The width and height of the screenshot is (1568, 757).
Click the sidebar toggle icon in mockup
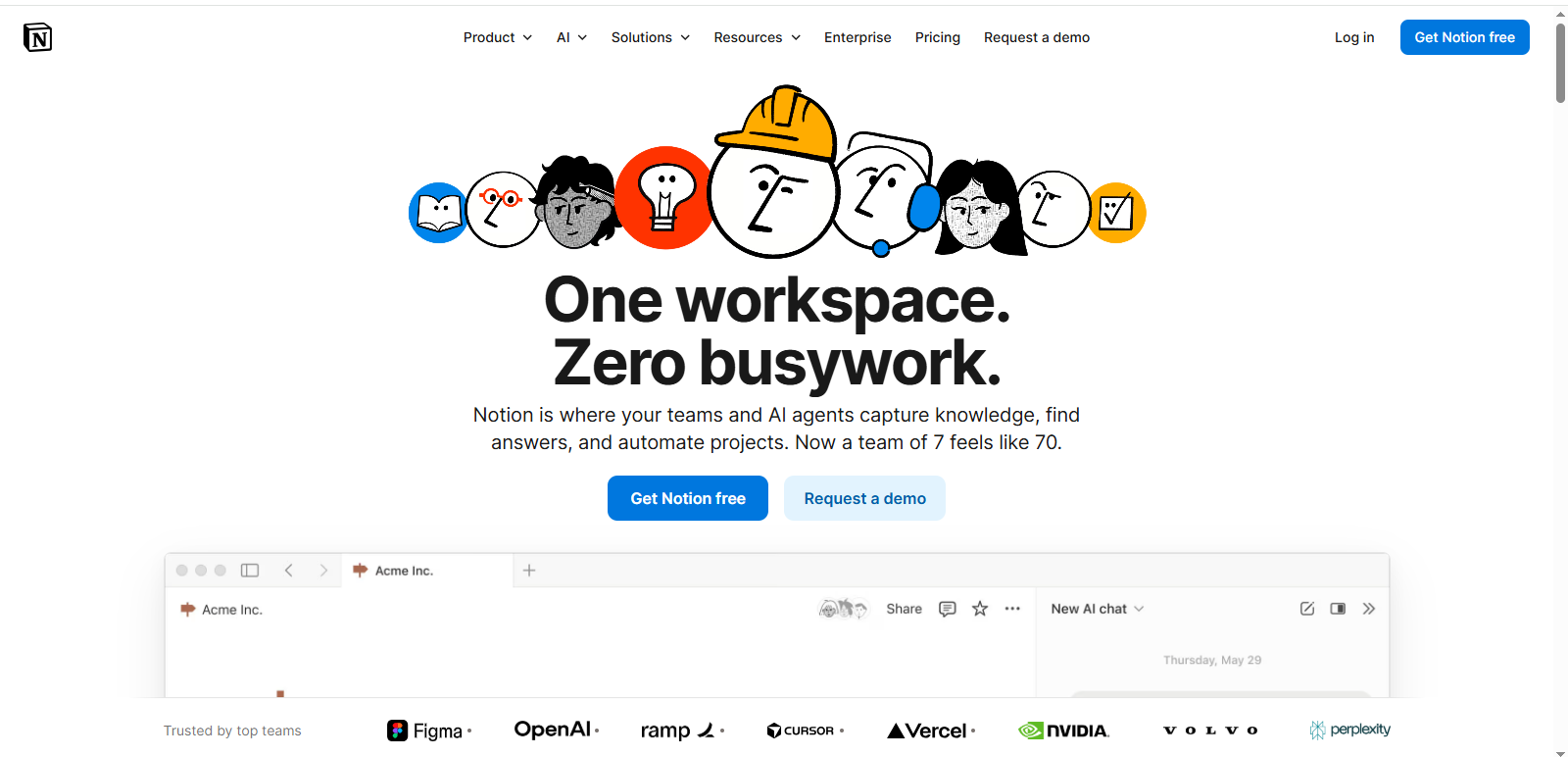point(250,570)
